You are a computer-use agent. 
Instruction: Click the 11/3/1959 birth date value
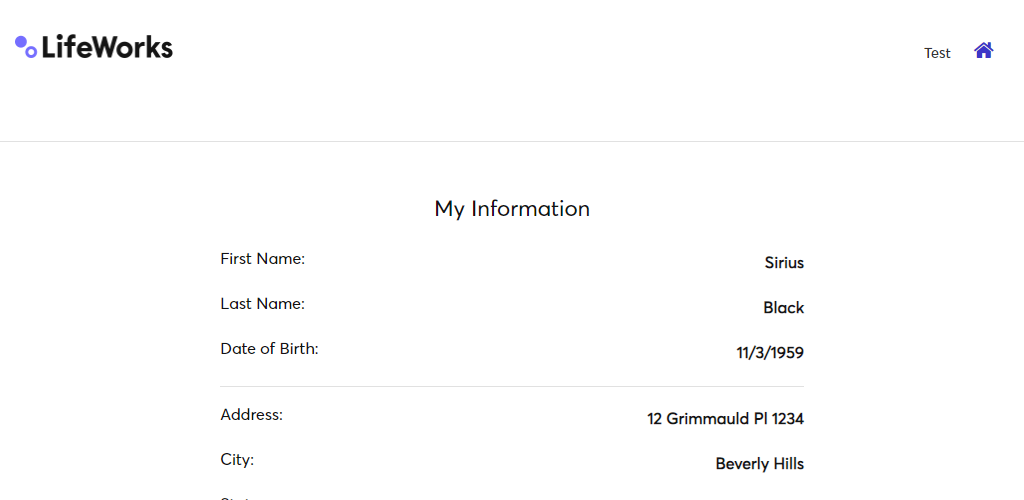pyautogui.click(x=771, y=353)
